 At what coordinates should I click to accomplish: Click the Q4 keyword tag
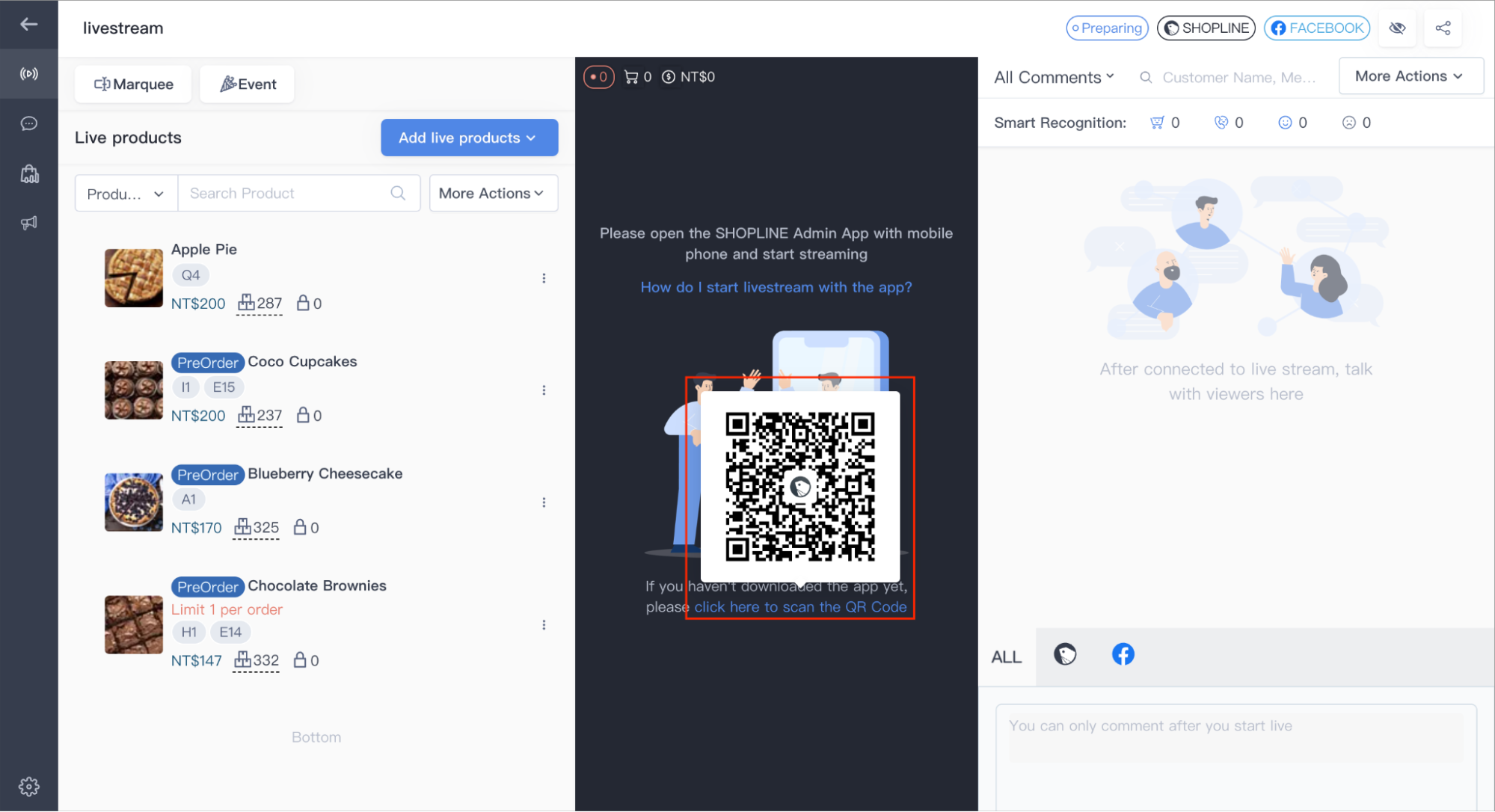point(191,275)
